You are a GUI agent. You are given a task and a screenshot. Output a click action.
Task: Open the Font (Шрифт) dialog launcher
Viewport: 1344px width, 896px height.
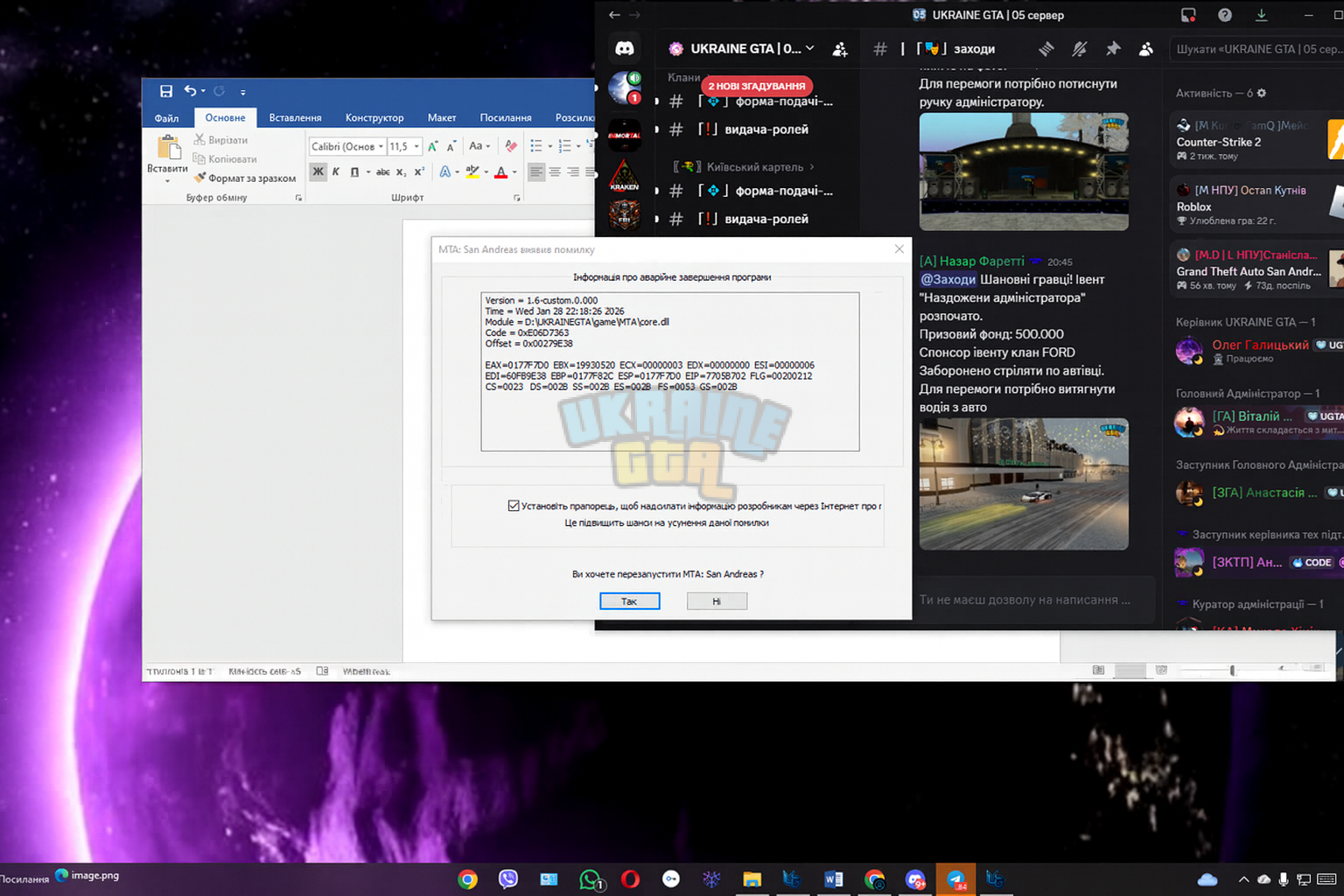click(517, 199)
